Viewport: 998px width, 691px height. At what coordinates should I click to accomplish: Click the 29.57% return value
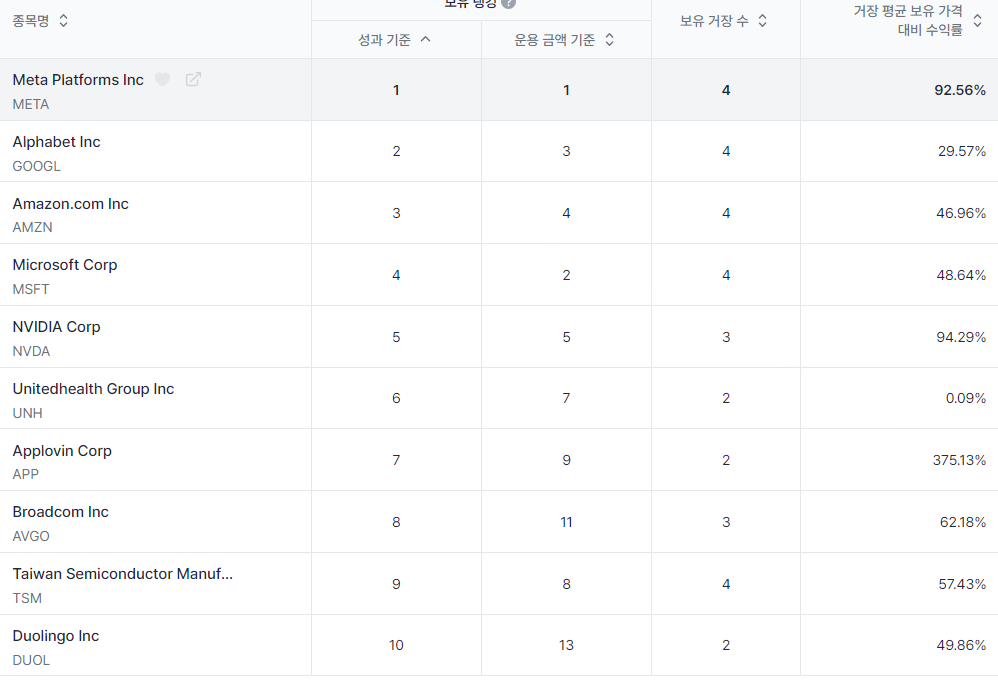pyautogui.click(x=962, y=151)
